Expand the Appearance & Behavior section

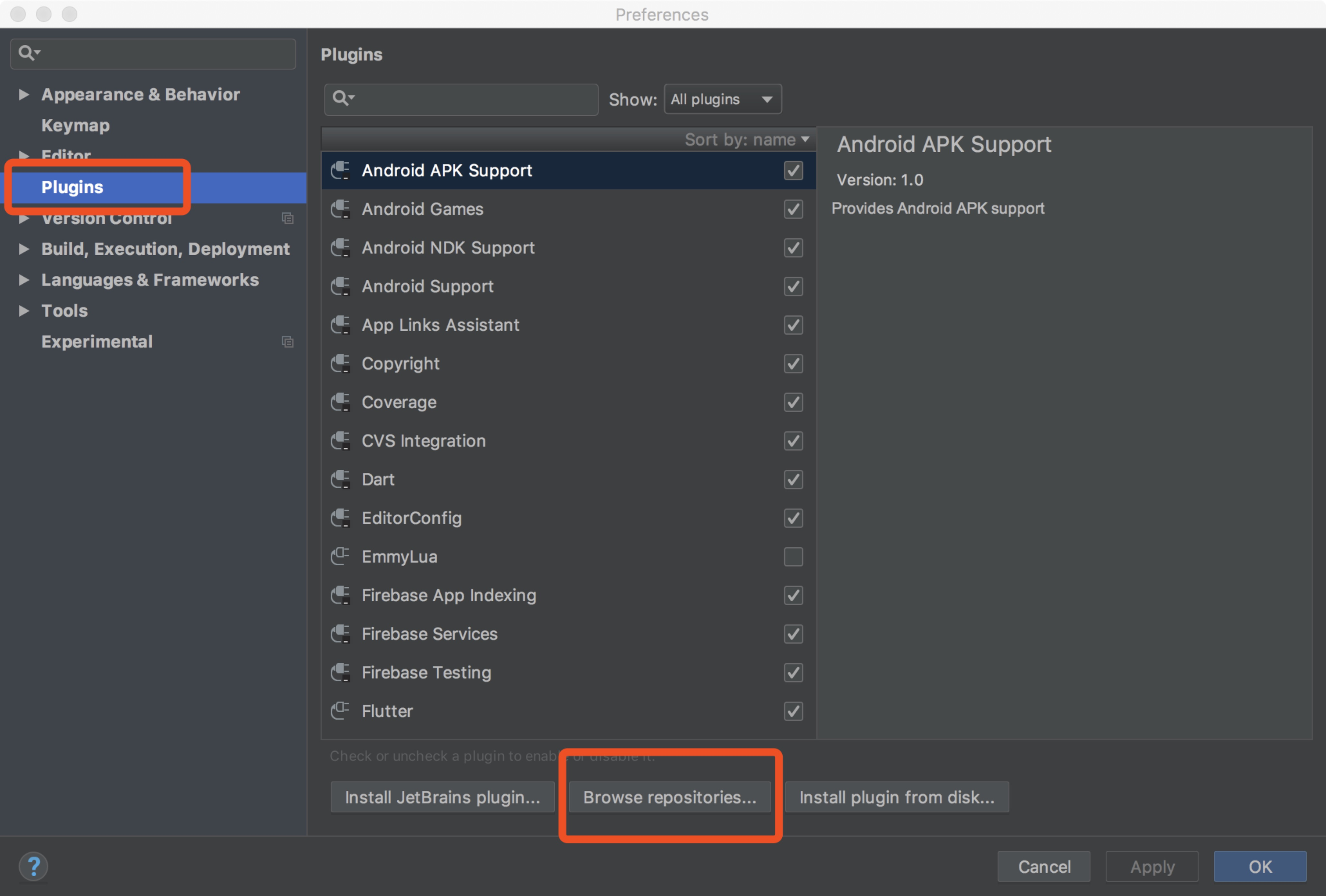coord(23,94)
